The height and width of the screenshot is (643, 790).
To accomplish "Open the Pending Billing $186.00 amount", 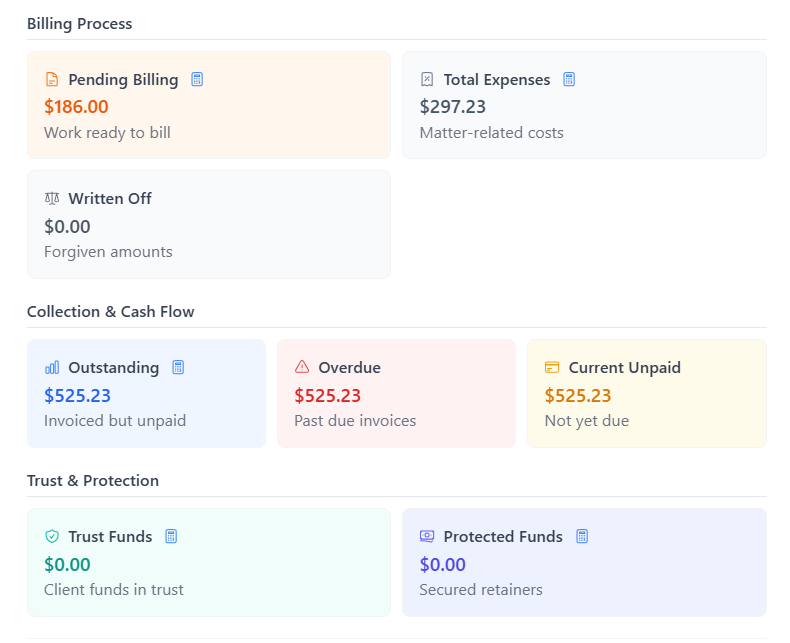I will [x=76, y=107].
